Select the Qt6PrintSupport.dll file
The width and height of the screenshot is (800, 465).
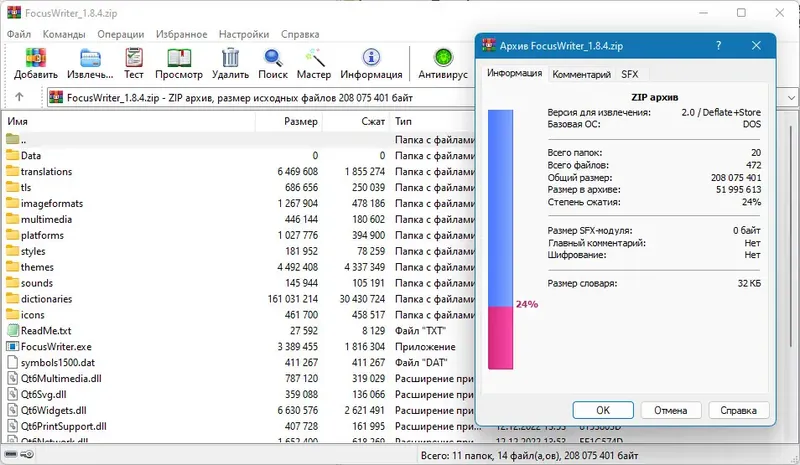coord(239,426)
